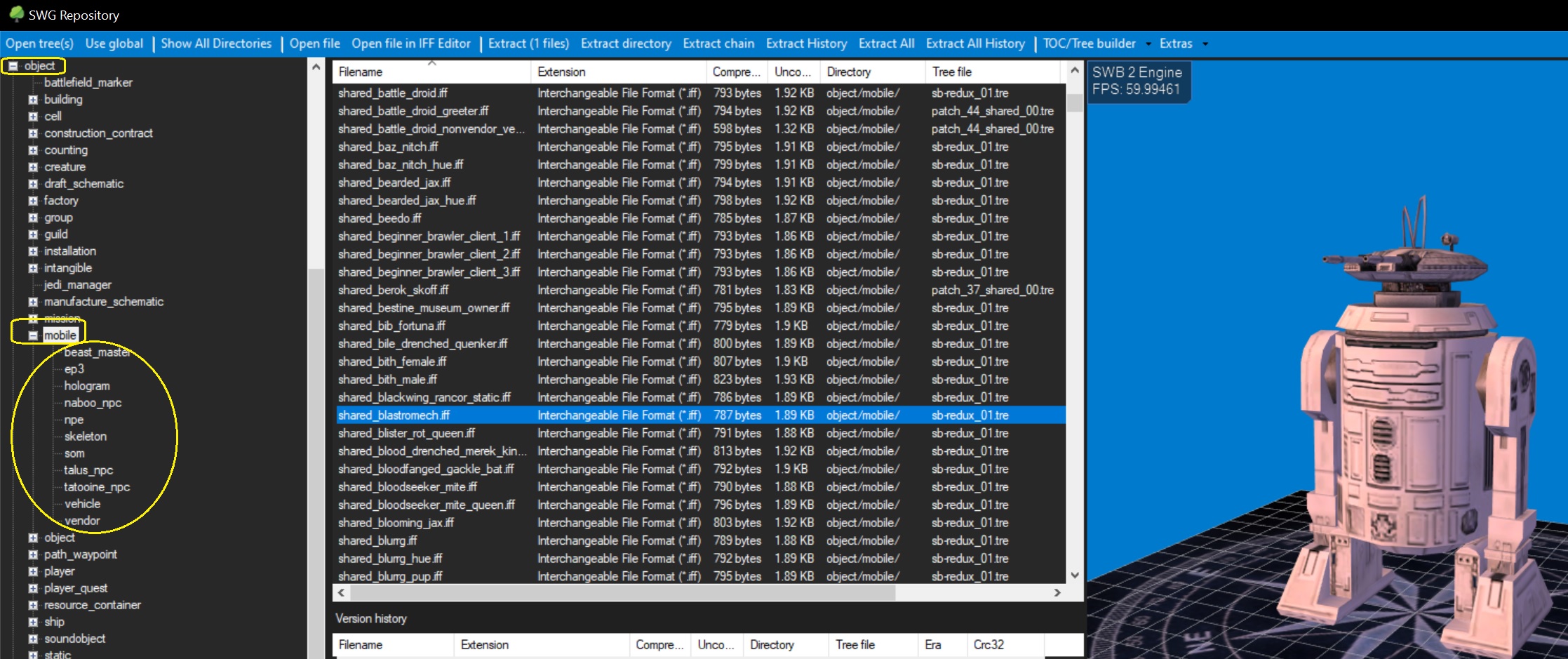Click the file list scroll right arrow

1057,593
